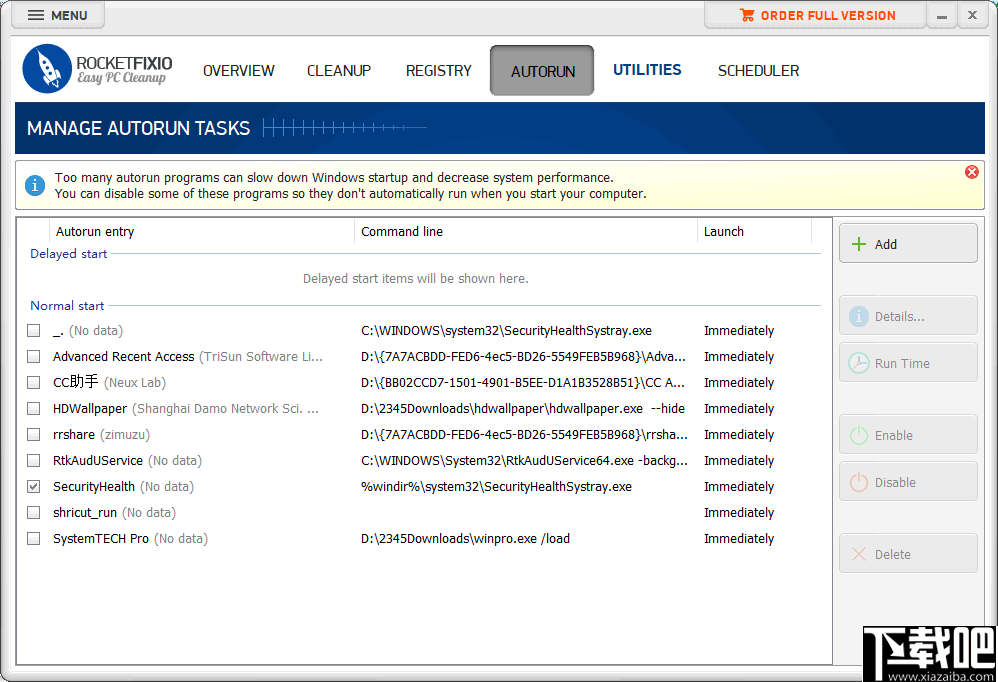
Task: Tick the rrshare checkbox
Action: click(x=34, y=435)
